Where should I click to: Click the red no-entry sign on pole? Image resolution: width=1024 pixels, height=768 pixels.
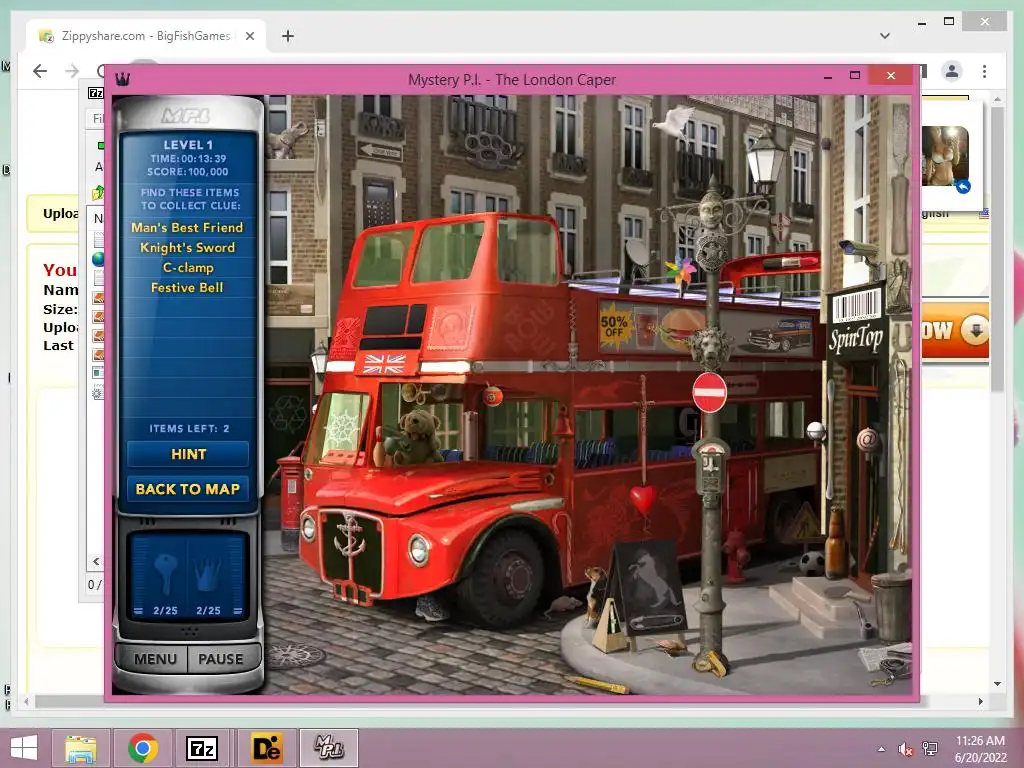[709, 392]
